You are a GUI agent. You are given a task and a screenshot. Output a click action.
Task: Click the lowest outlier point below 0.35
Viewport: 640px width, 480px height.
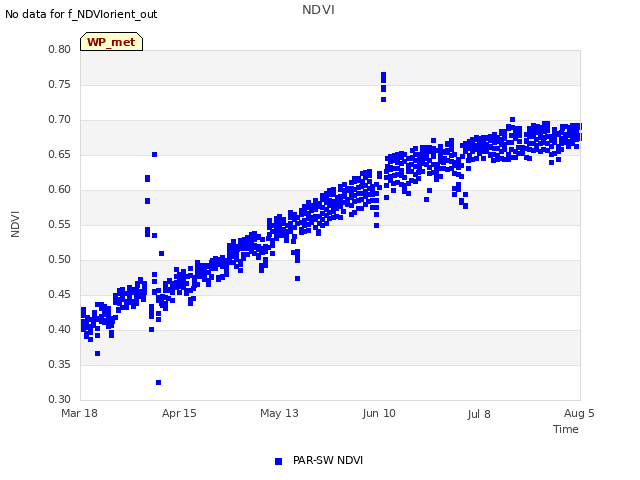coord(158,382)
